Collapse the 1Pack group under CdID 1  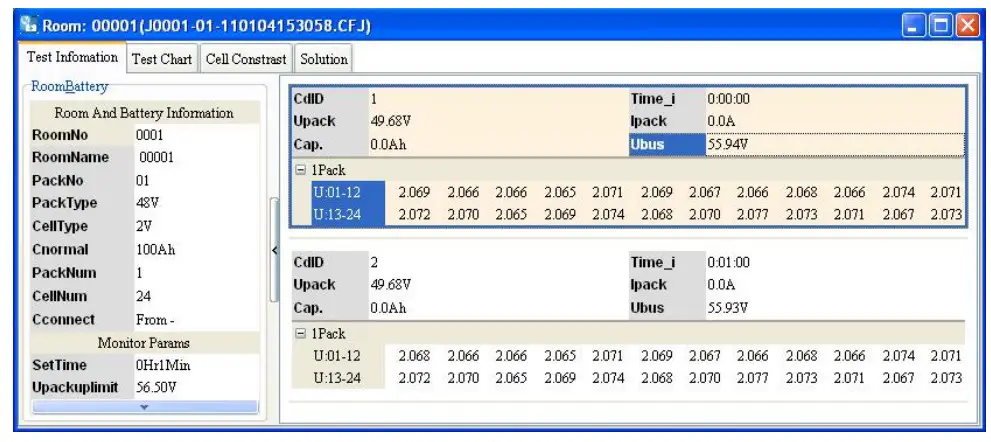coord(301,170)
